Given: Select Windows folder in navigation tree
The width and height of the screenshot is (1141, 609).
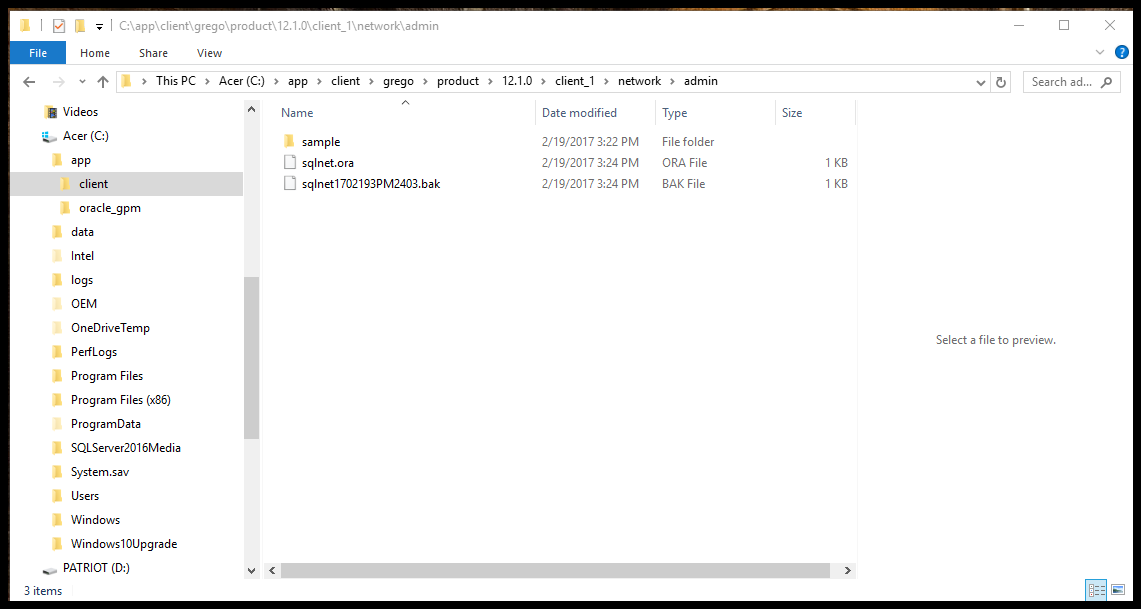Looking at the screenshot, I should pos(95,520).
